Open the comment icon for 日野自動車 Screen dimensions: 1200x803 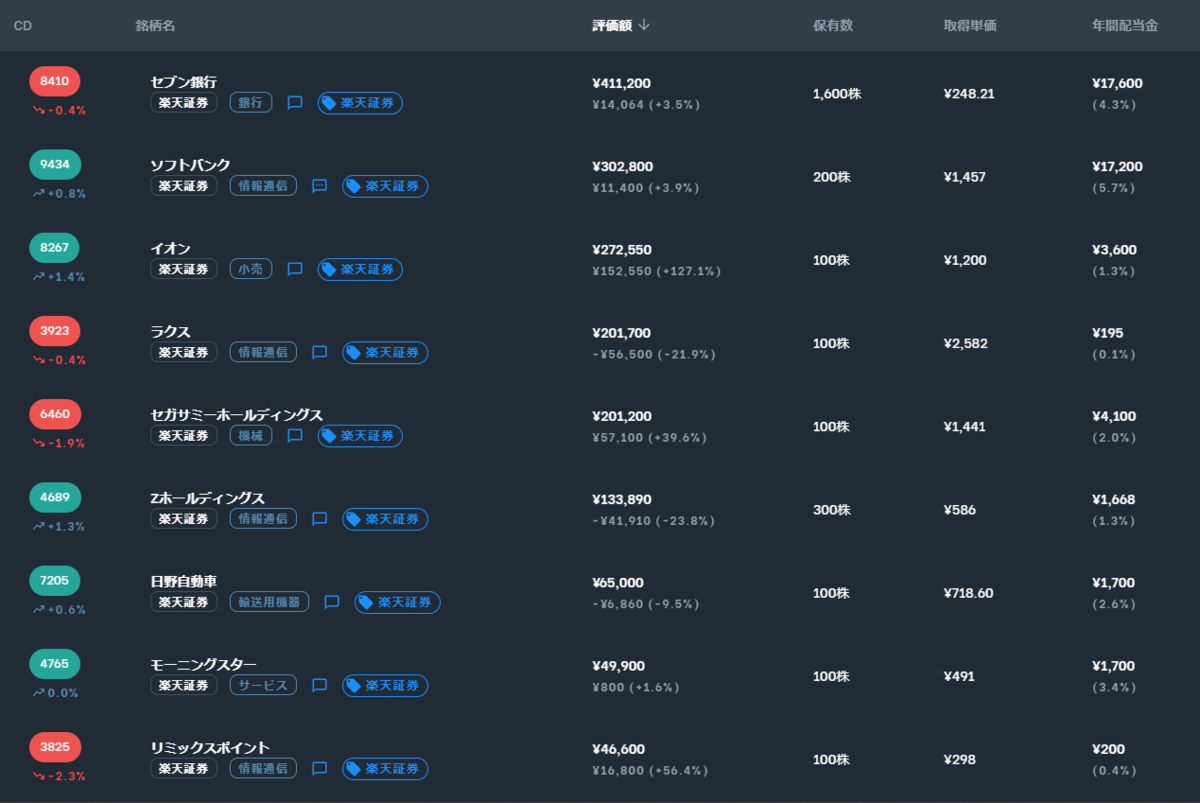[x=332, y=602]
